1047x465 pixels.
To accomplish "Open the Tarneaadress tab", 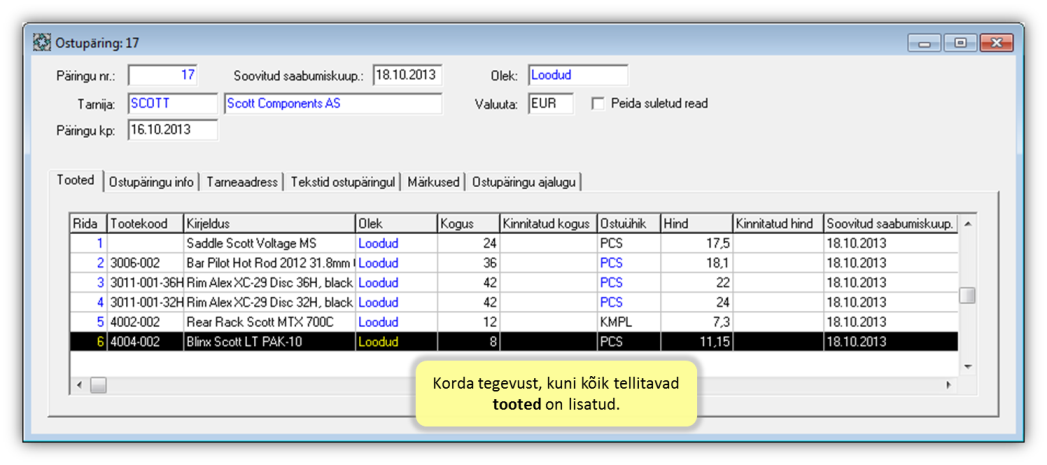I will (243, 182).
